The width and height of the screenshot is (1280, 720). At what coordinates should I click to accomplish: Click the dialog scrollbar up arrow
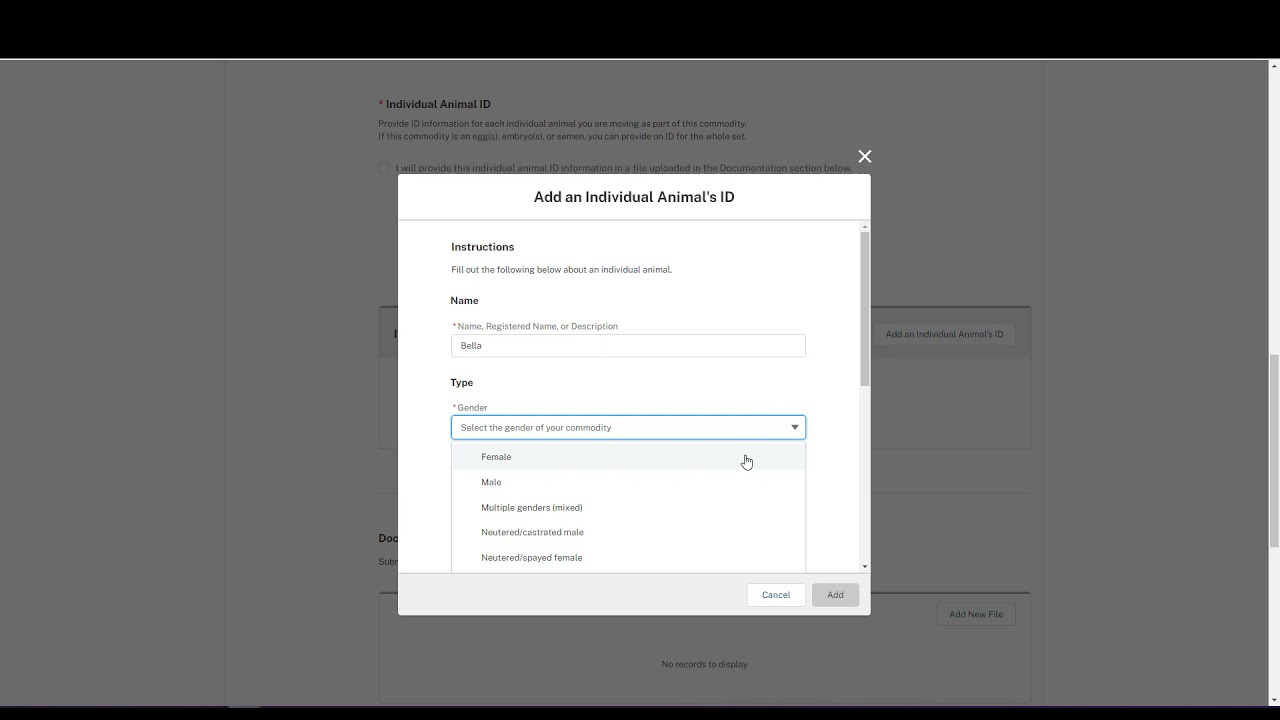coord(865,227)
